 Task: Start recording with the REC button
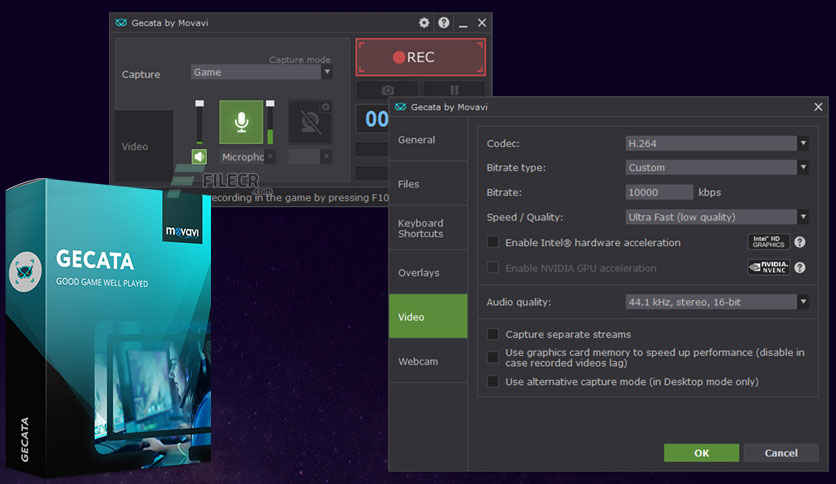421,57
